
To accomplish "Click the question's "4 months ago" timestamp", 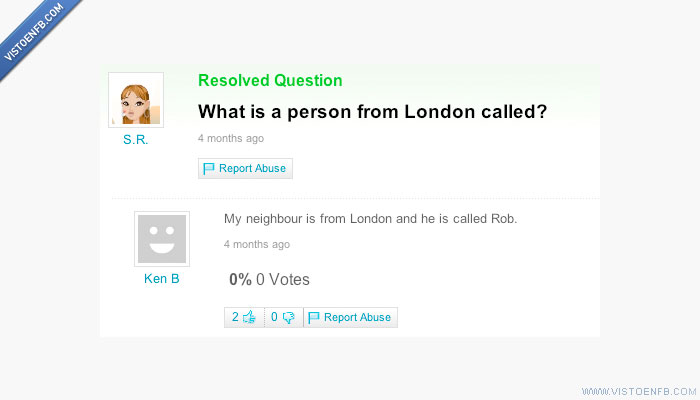I will coord(231,138).
